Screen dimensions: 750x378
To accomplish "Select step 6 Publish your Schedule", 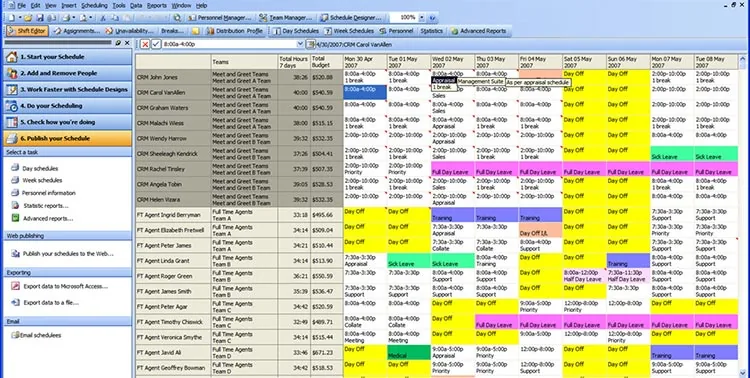I will click(x=67, y=138).
